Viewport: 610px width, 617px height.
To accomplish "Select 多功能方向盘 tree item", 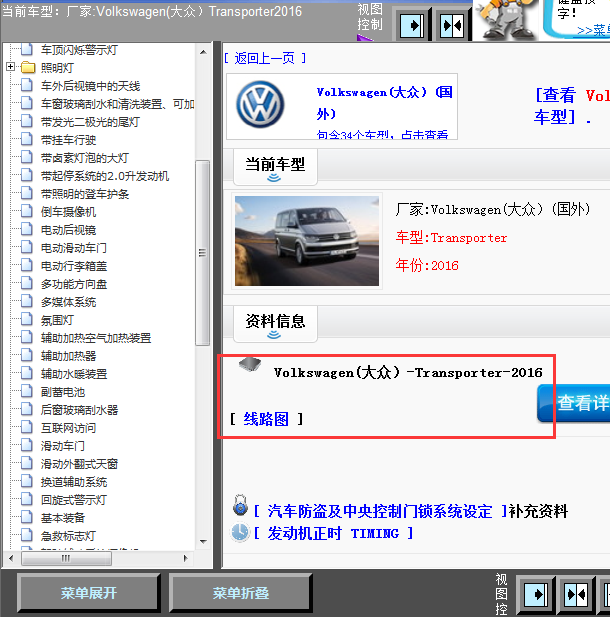I will [74, 284].
